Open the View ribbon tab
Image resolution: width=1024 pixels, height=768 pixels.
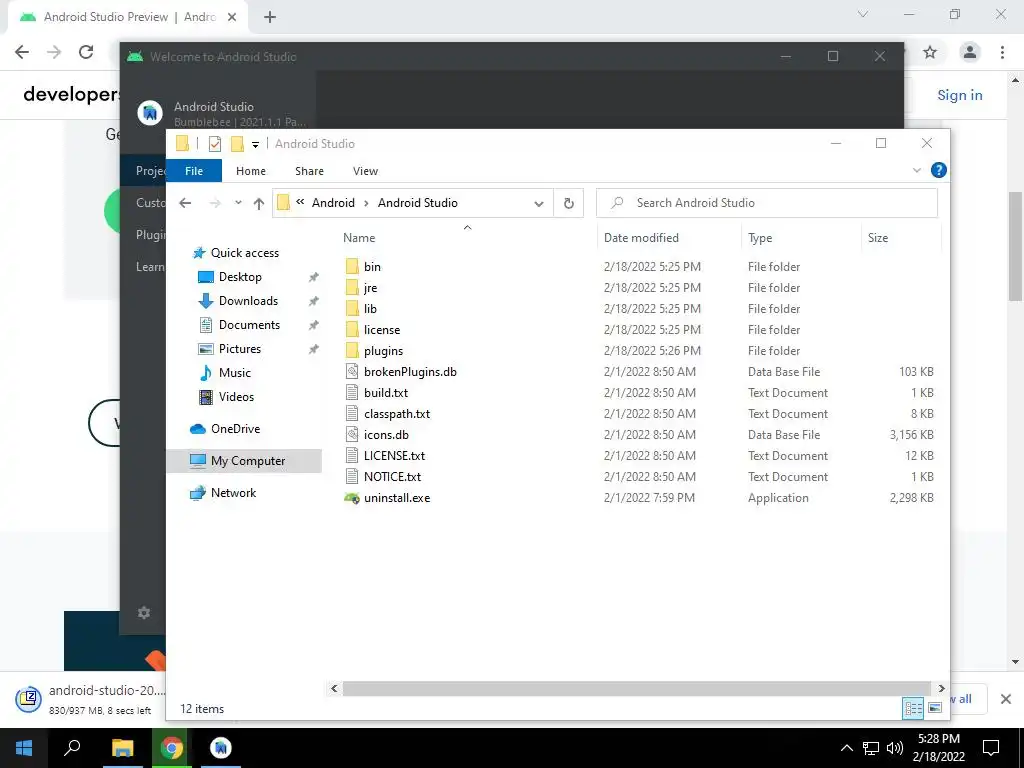366,171
